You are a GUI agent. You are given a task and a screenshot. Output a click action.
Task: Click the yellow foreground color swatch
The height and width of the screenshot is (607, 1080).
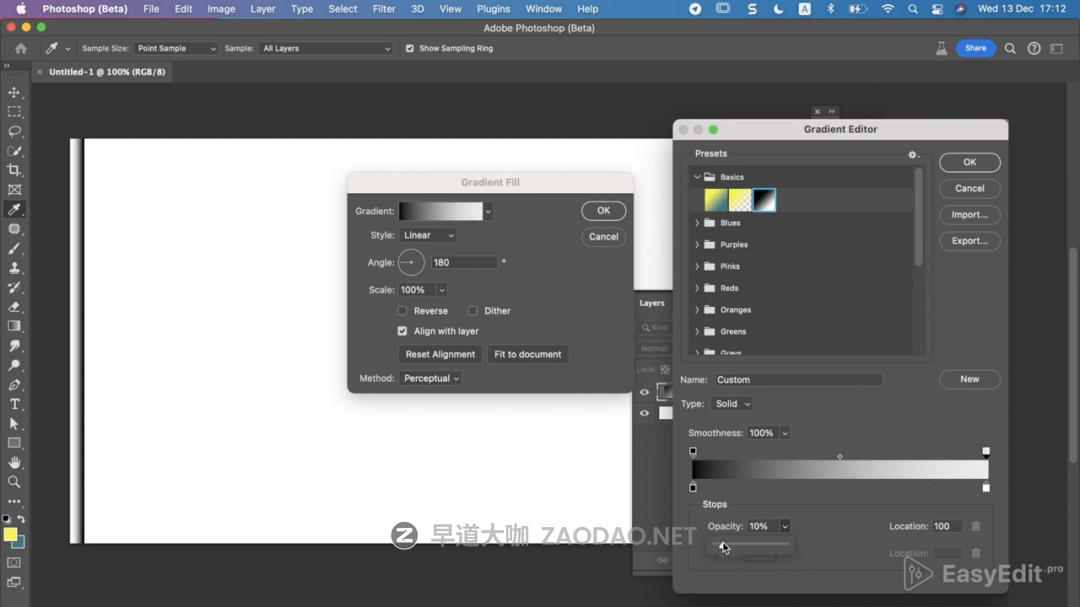coord(10,534)
